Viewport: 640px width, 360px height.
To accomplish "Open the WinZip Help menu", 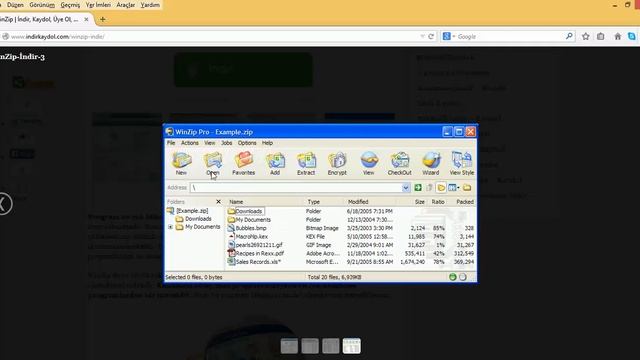I will pos(267,143).
